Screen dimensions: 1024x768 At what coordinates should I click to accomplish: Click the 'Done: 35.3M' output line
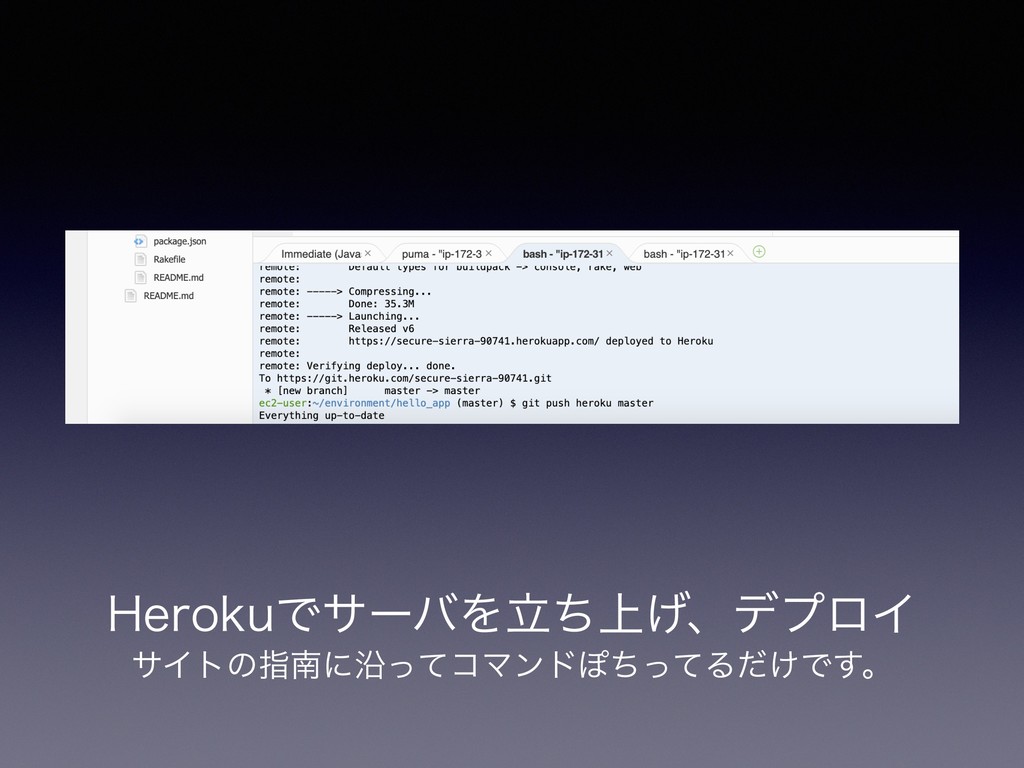coord(381,304)
